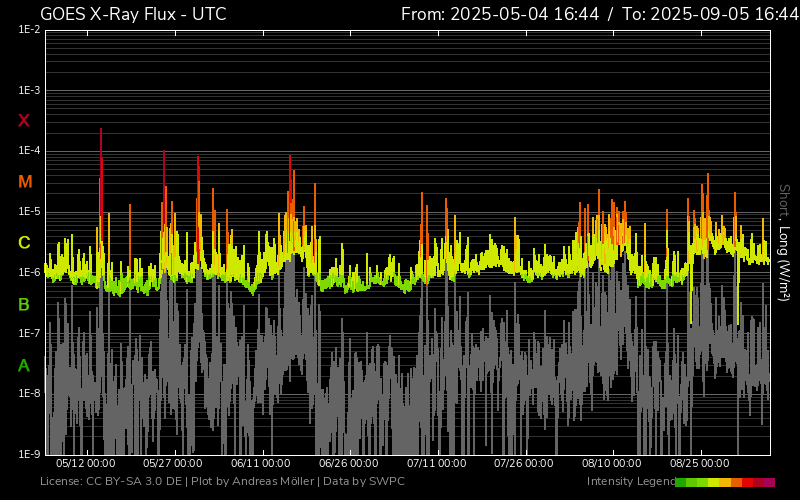Screen dimensions: 800x500
Task: Select the green B class letter
Action: pos(24,304)
